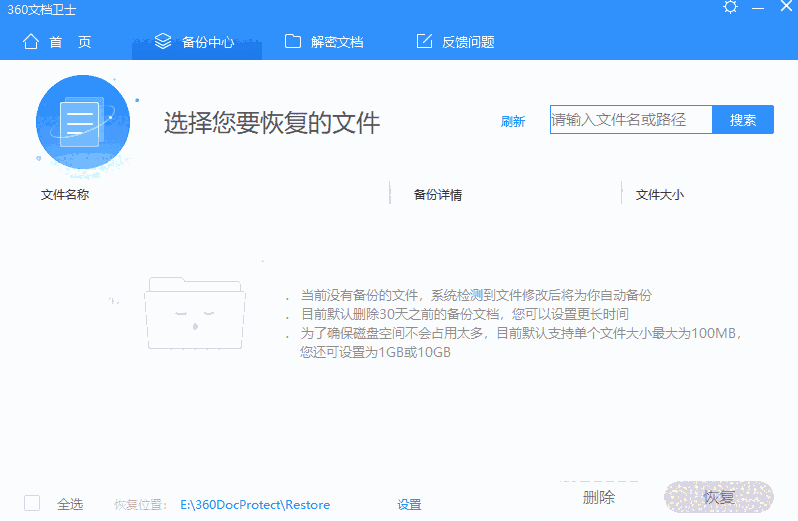Viewport: 798px width, 521px height.
Task: Click the blue document logo image
Action: coord(83,122)
